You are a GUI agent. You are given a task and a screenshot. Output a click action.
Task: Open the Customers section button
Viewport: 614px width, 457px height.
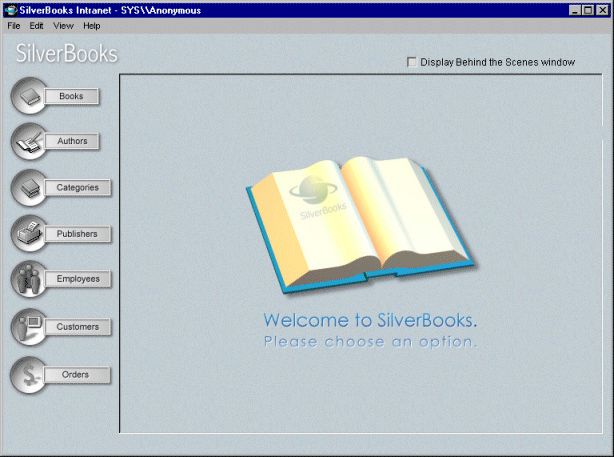pos(78,327)
